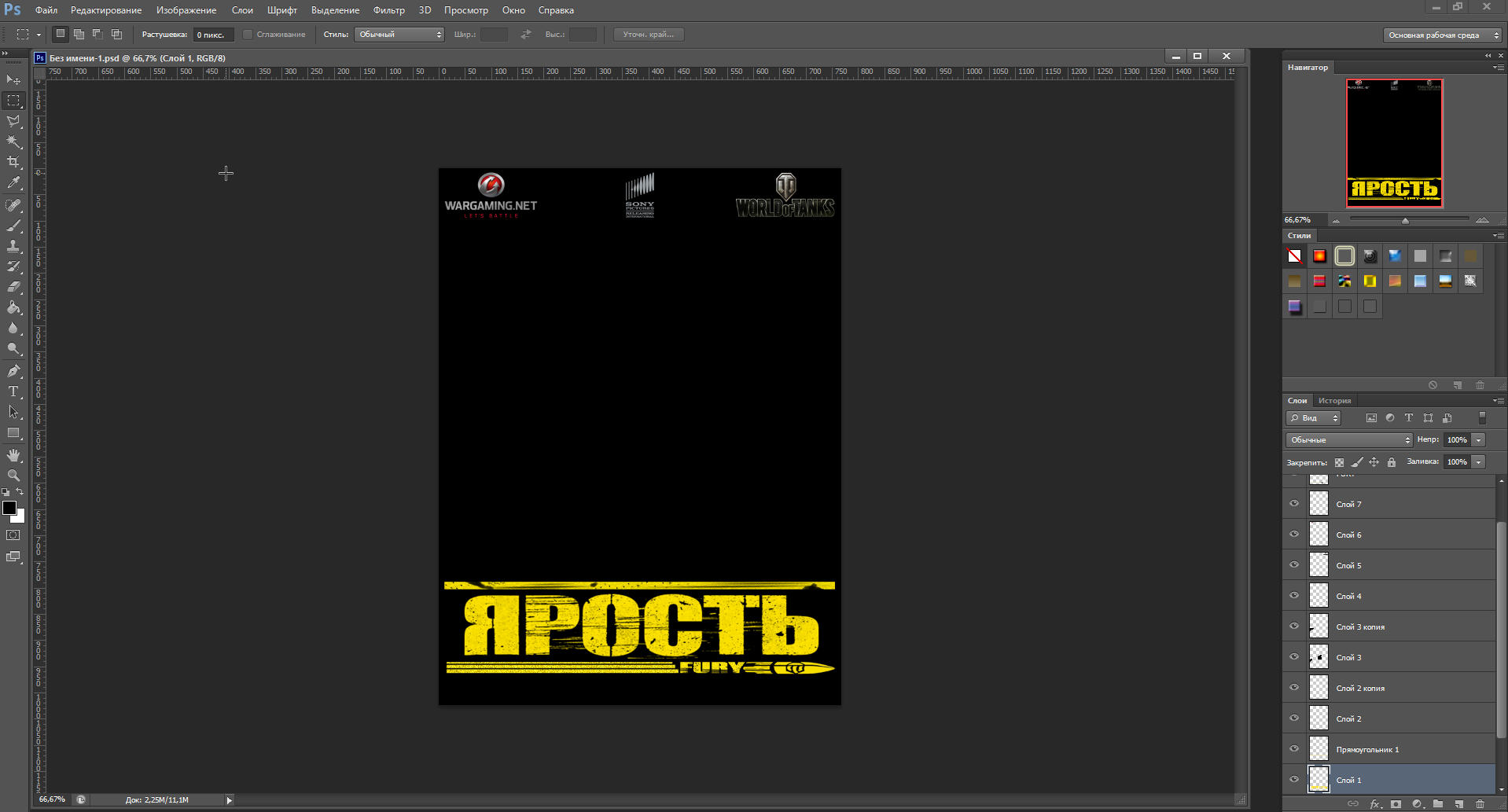
Task: Toggle visibility of Слой 2 копия
Action: (1294, 688)
